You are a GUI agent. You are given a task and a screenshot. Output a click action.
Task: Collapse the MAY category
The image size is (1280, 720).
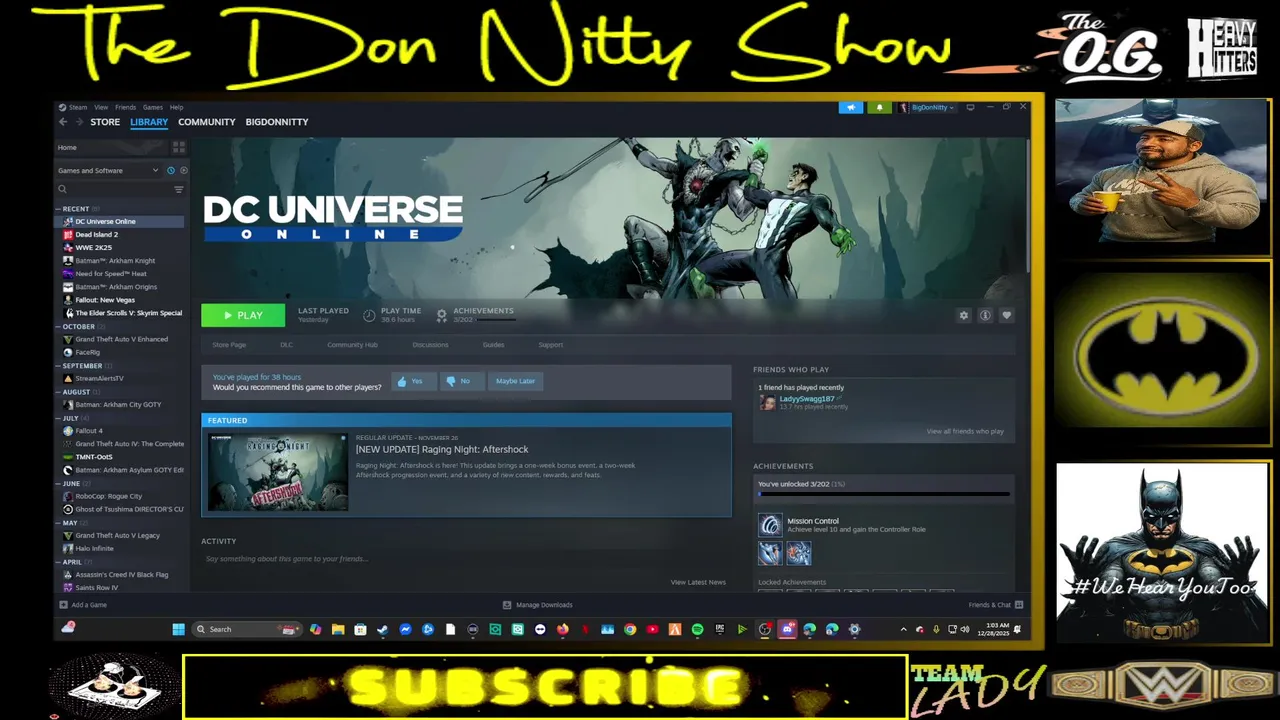pos(58,523)
